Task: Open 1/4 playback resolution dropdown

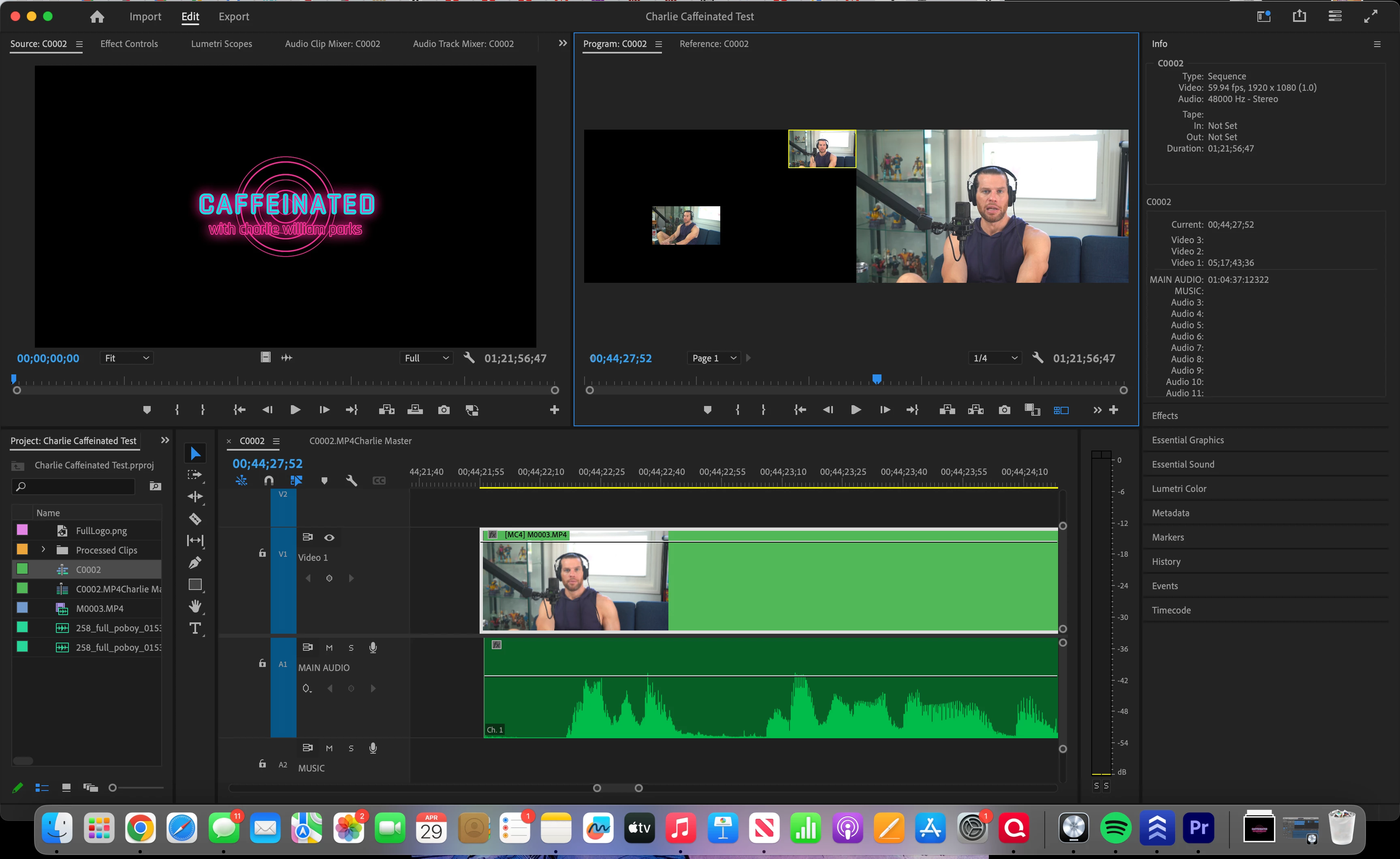Action: (995, 358)
